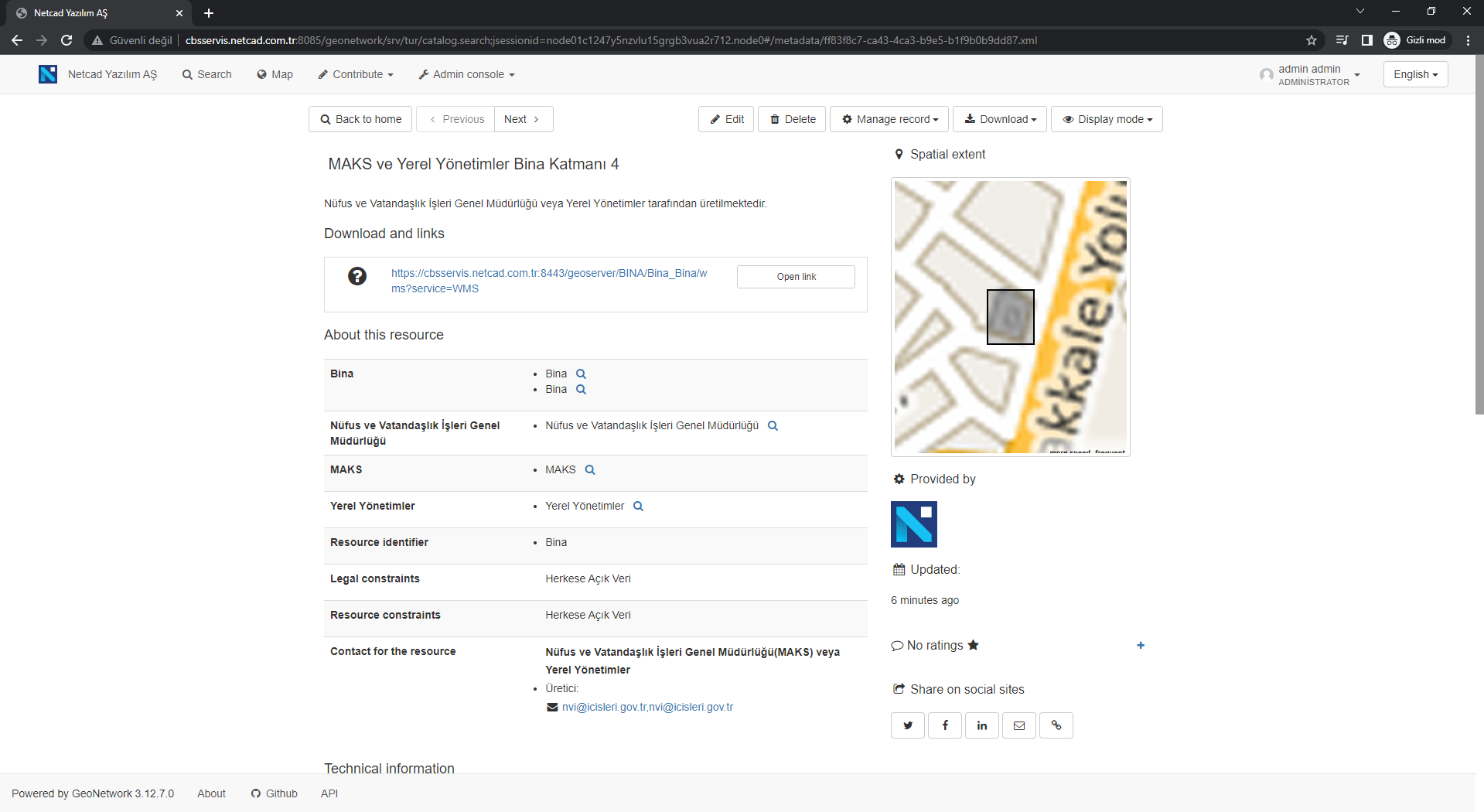The image size is (1484, 812).
Task: Open the Map page
Action: [275, 74]
